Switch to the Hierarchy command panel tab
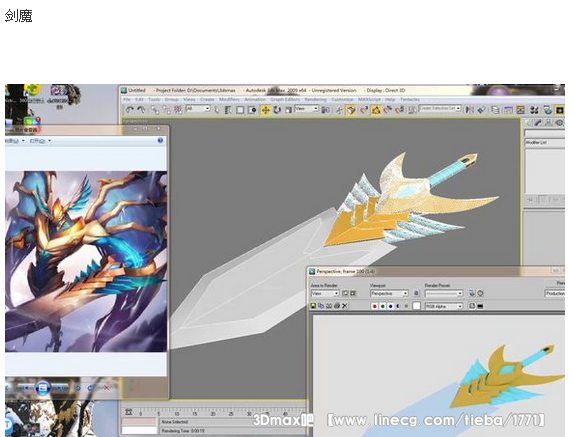 pyautogui.click(x=548, y=123)
